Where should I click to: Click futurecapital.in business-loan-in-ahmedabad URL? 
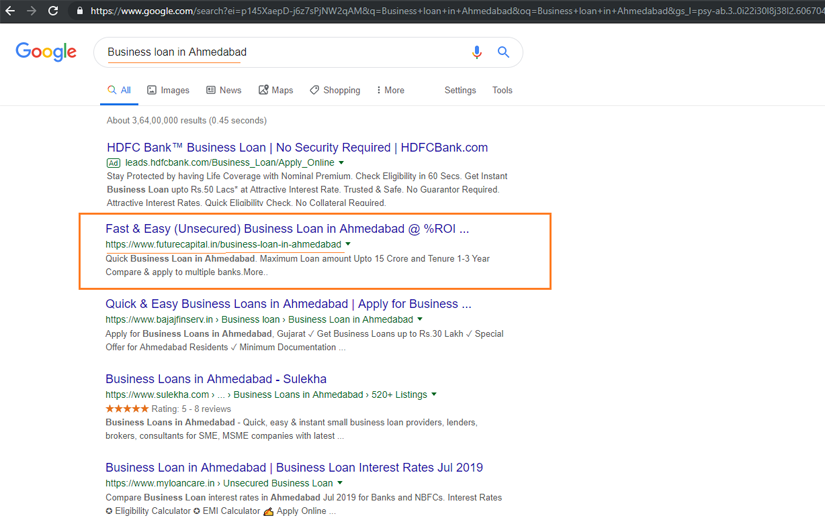[223, 244]
